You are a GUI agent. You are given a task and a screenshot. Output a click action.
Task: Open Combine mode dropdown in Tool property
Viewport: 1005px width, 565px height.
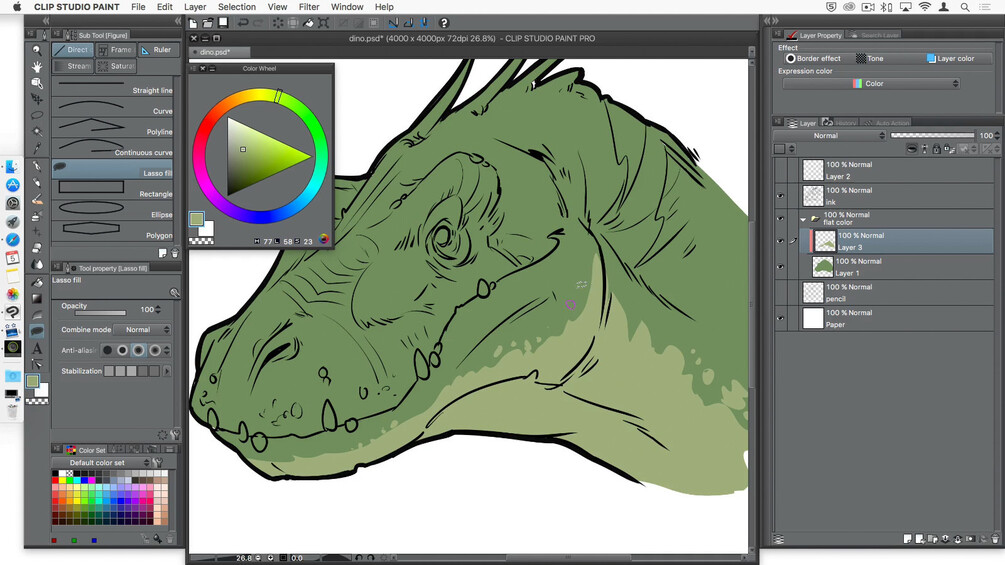(x=142, y=329)
